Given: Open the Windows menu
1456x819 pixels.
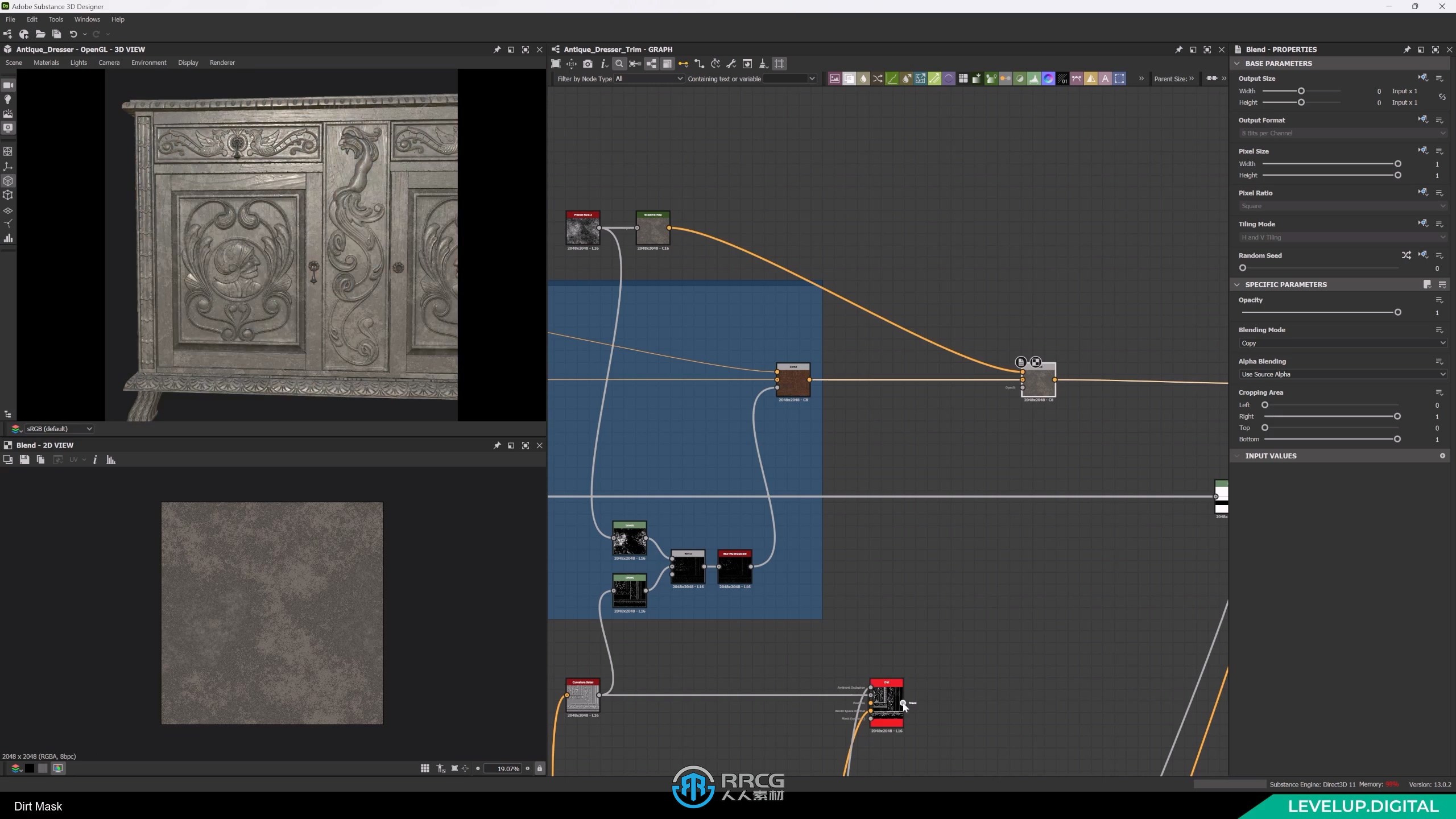Looking at the screenshot, I should coord(87,19).
